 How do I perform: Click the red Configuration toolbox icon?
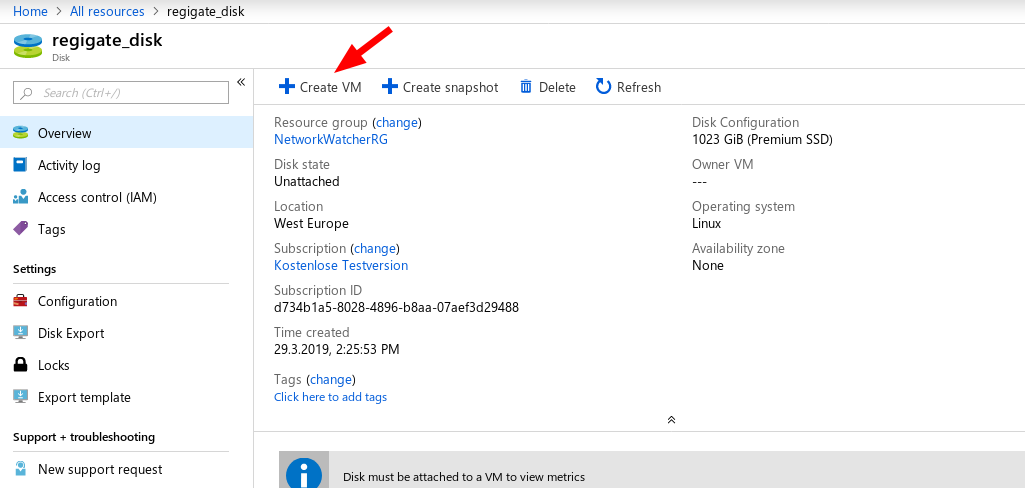pyautogui.click(x=20, y=301)
